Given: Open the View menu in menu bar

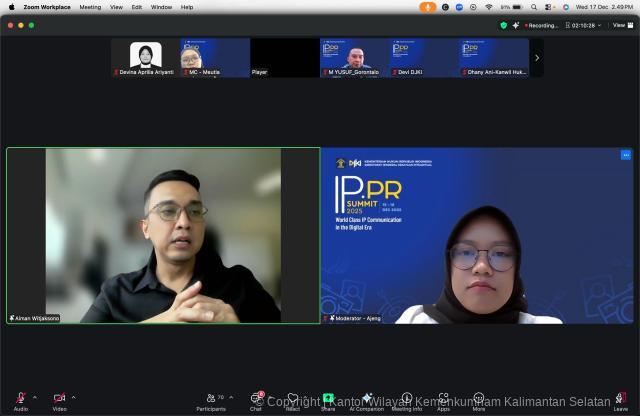Looking at the screenshot, I should click(116, 7).
